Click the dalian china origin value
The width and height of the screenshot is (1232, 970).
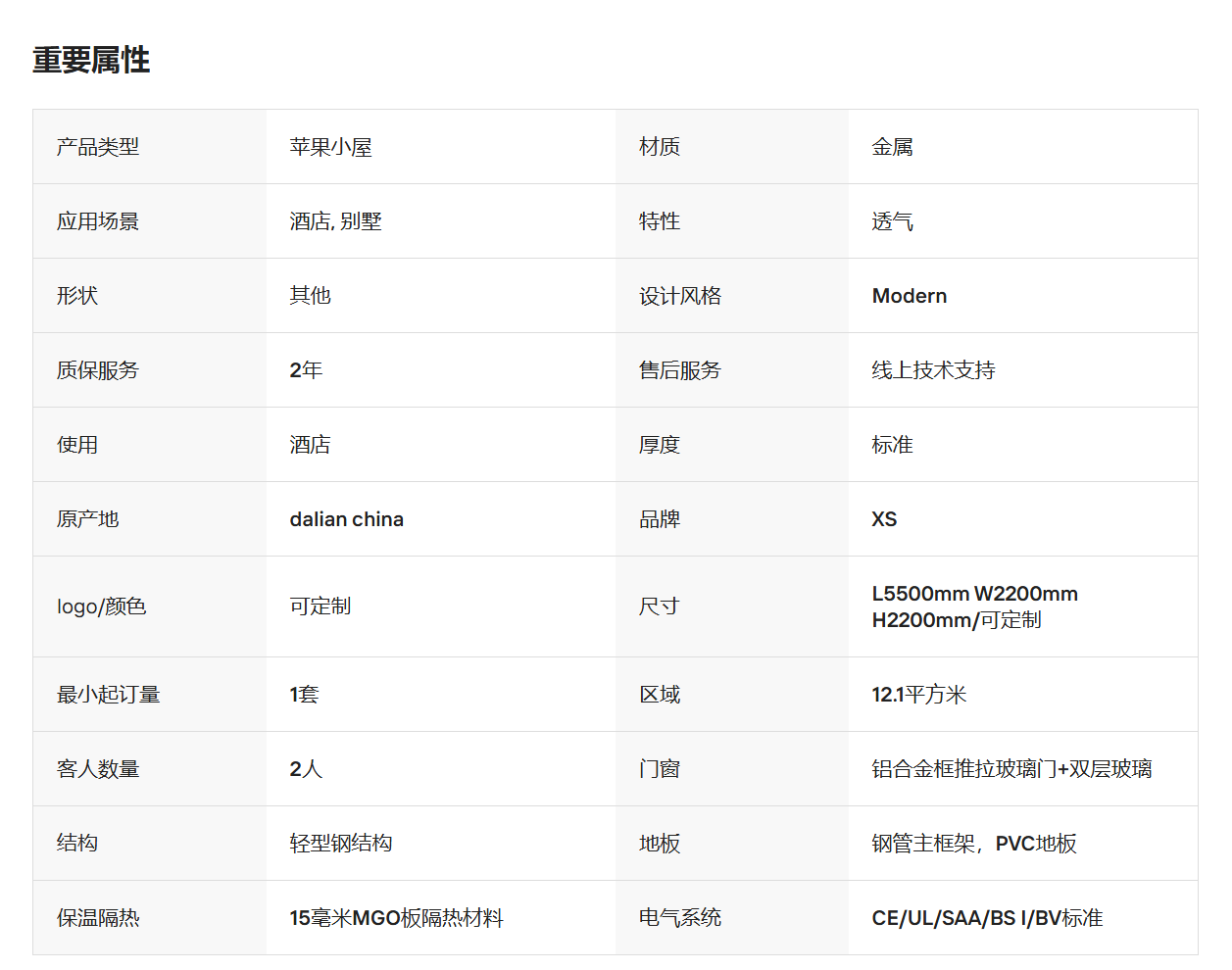[346, 519]
